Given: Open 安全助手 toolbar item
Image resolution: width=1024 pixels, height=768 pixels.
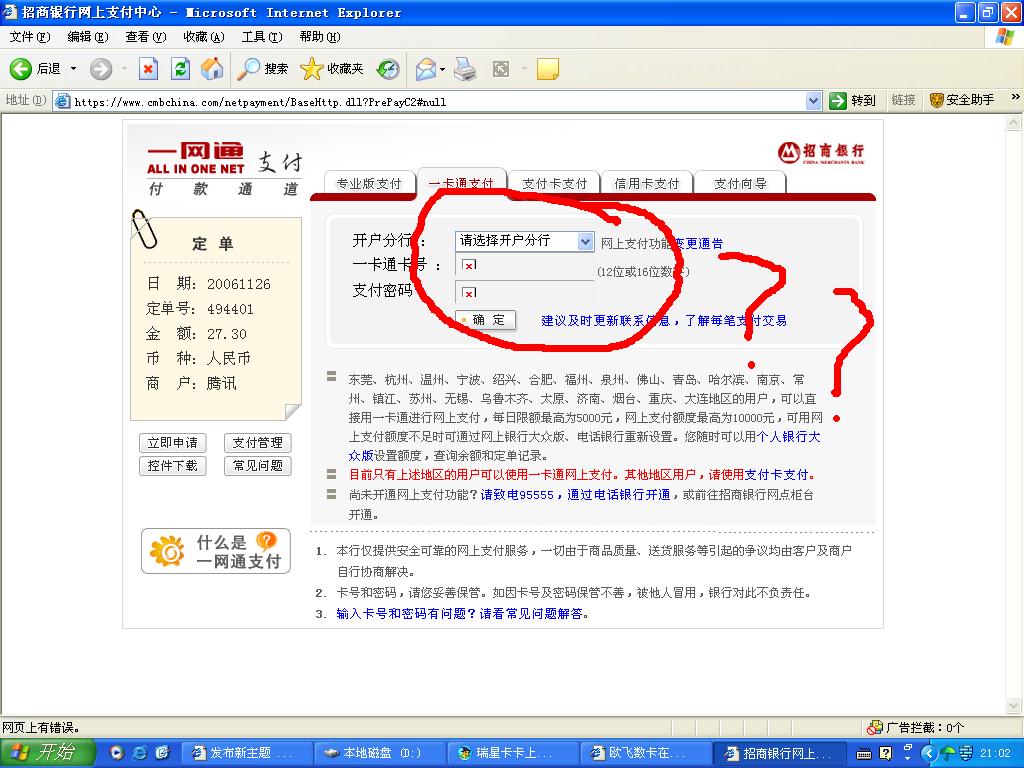Looking at the screenshot, I should (x=961, y=100).
